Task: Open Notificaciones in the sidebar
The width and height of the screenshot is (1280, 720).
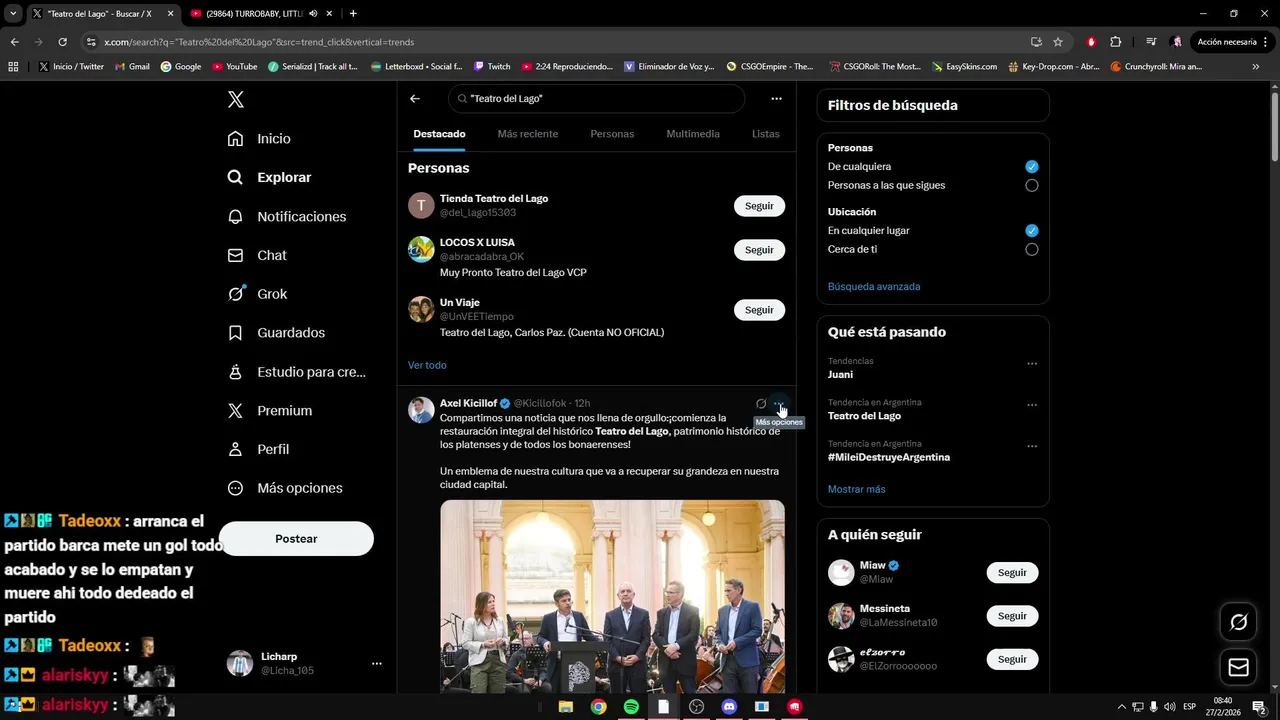Action: 286,216
